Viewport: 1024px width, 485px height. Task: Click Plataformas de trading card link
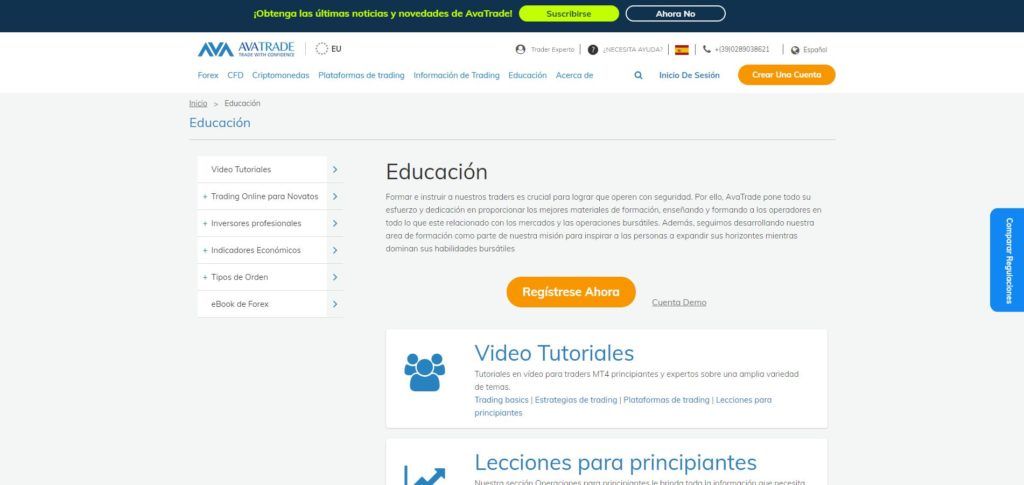[666, 399]
